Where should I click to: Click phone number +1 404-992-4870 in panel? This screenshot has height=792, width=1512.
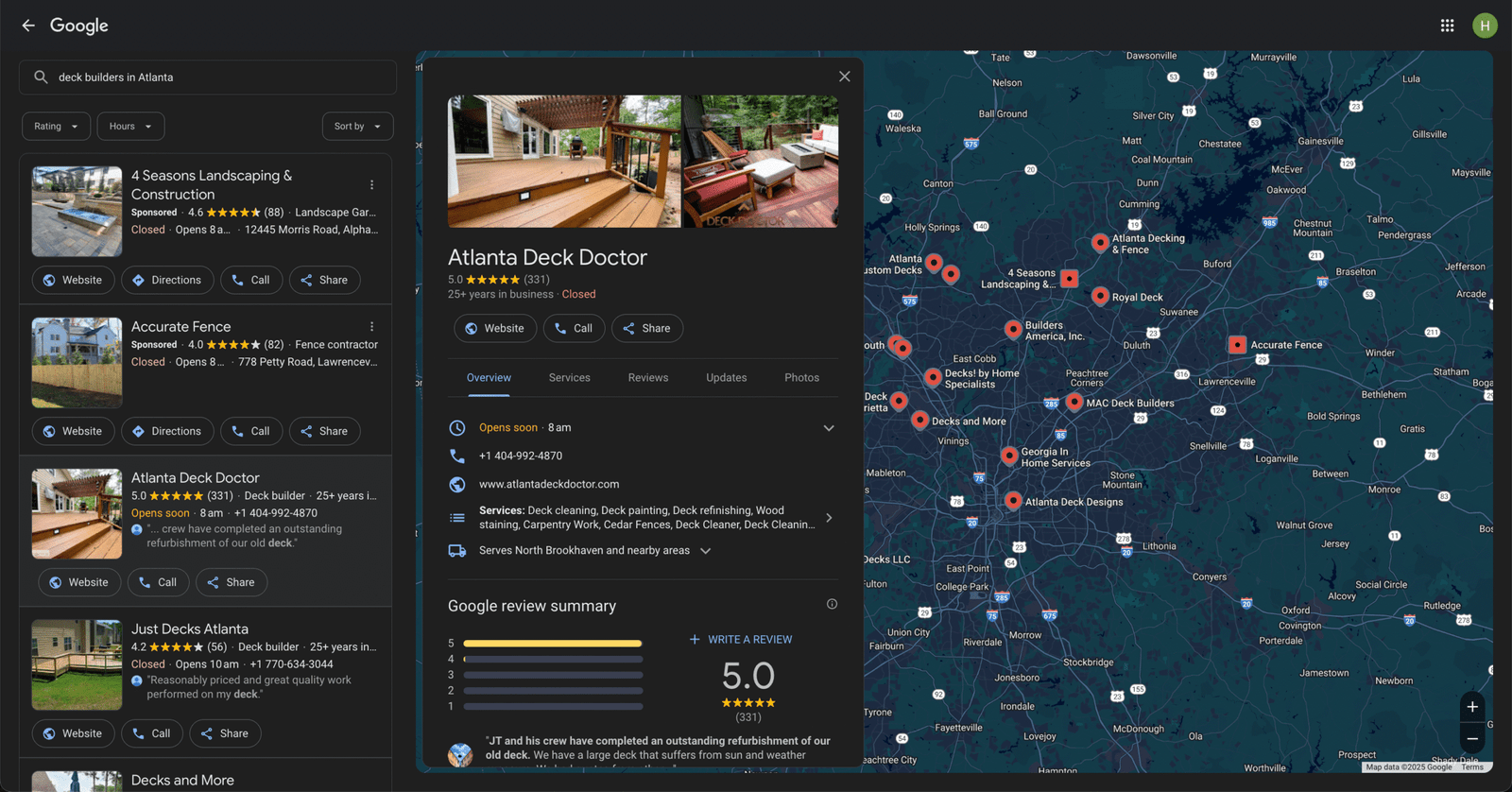[521, 456]
